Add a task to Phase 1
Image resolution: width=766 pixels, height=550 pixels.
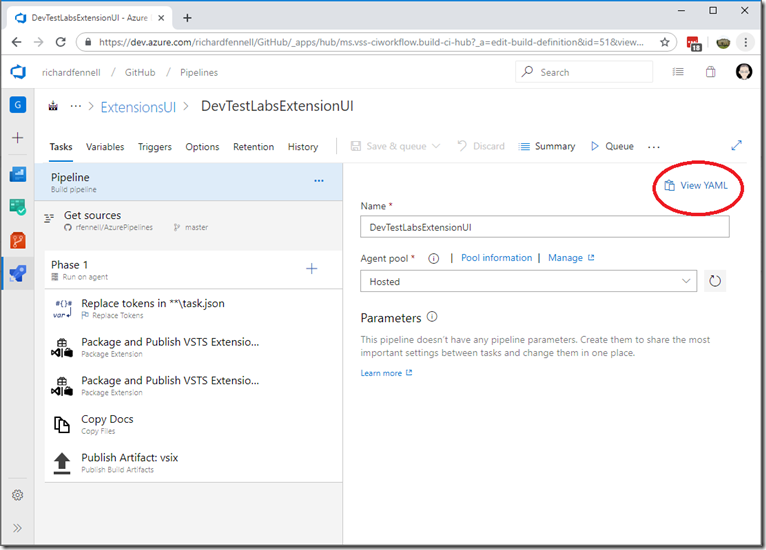311,269
